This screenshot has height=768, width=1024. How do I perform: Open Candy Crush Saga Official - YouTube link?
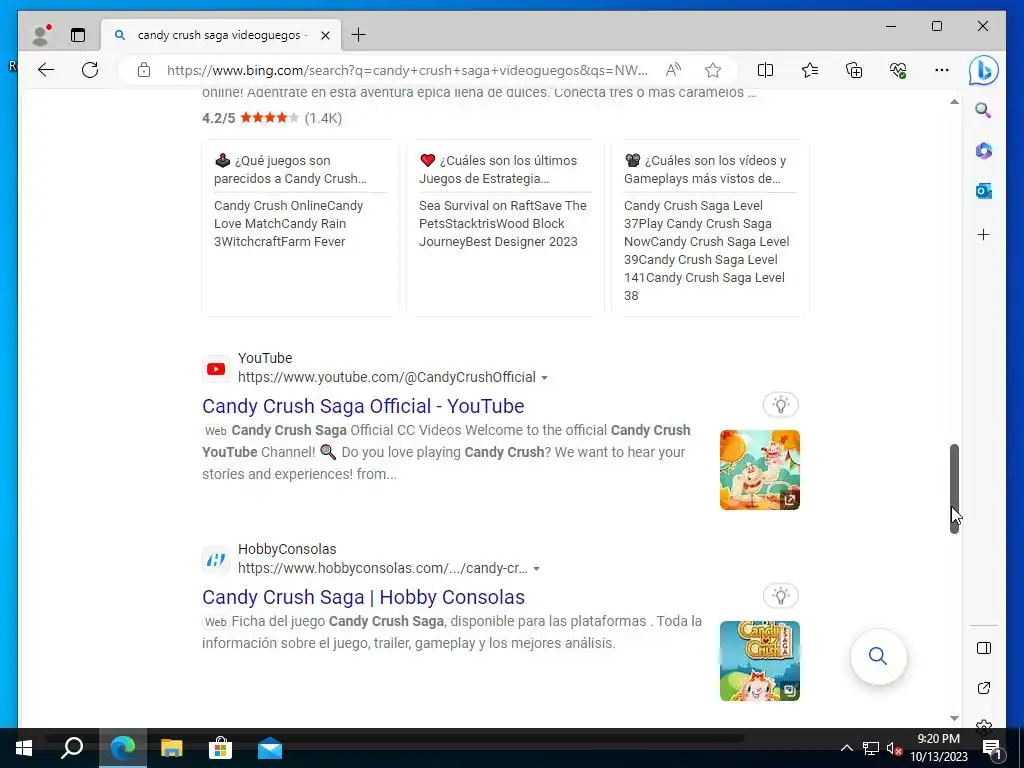click(363, 406)
